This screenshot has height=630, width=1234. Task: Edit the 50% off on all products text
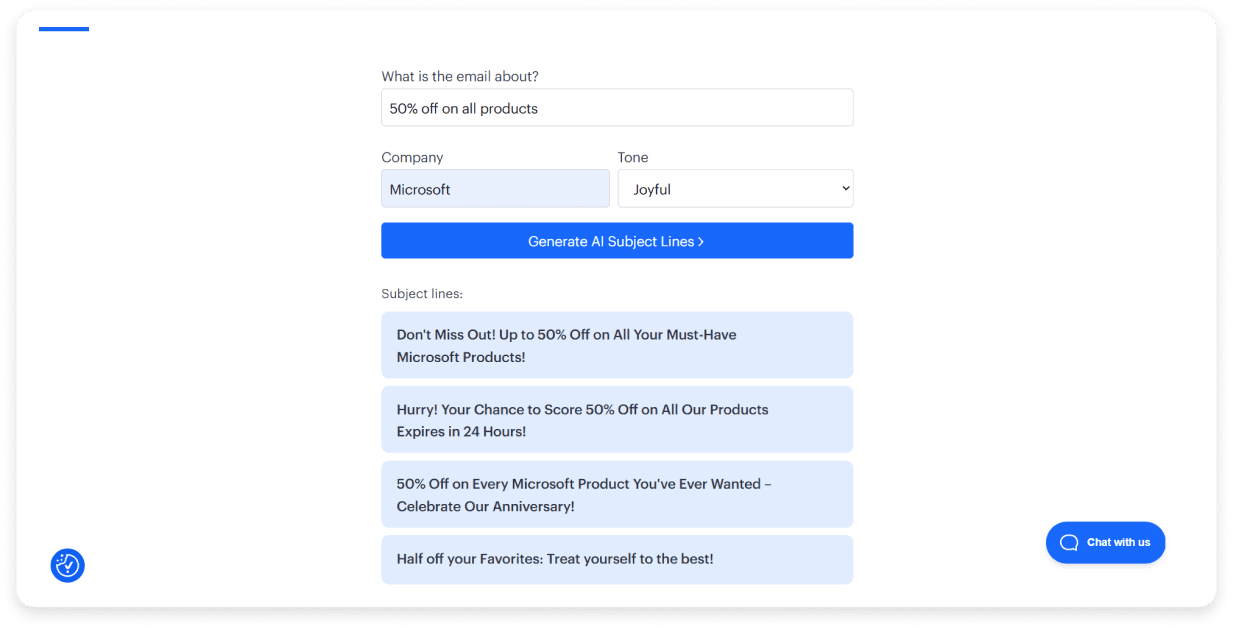pyautogui.click(x=617, y=107)
